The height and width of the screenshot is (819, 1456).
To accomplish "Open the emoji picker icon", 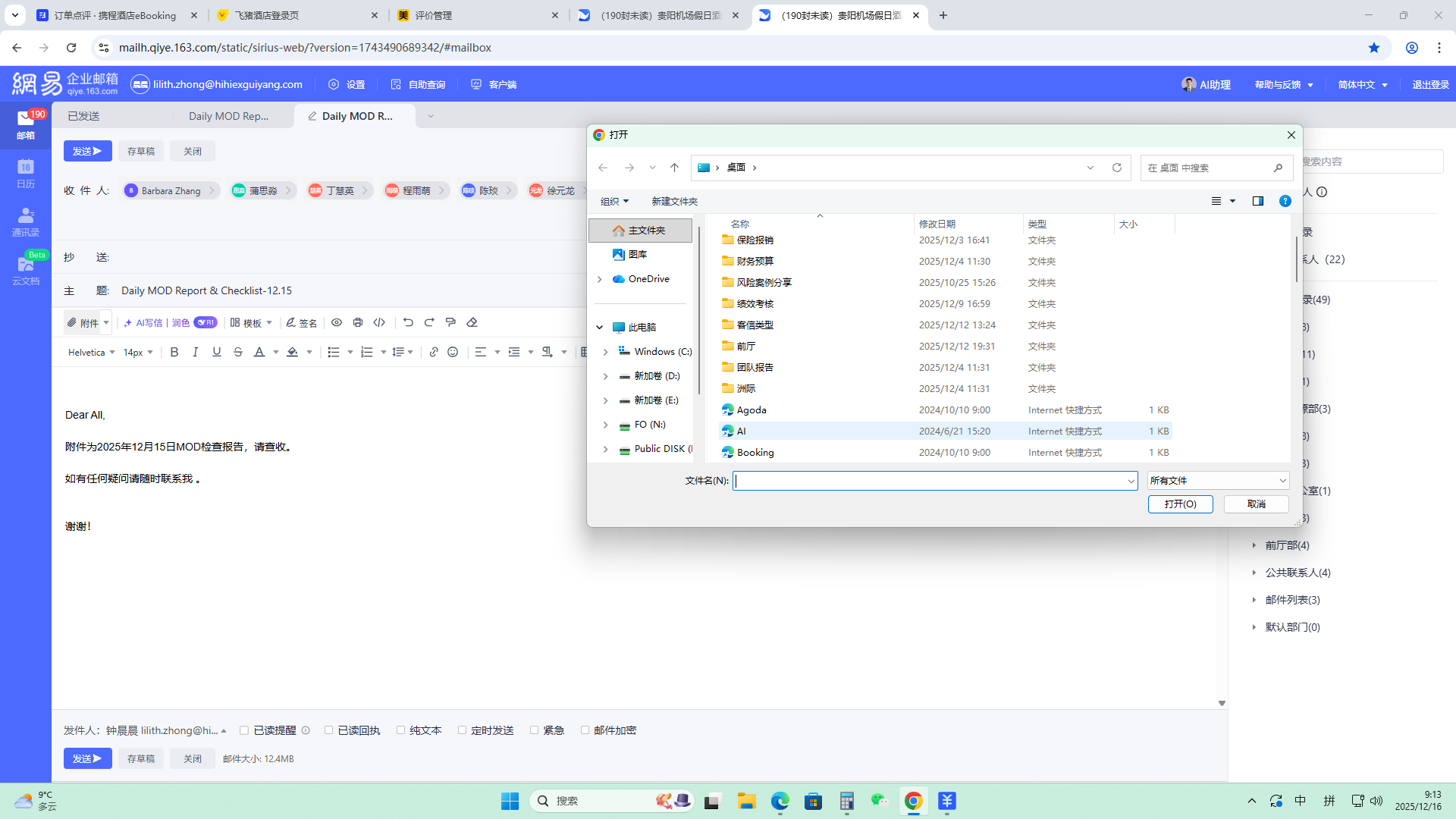I will click(453, 352).
